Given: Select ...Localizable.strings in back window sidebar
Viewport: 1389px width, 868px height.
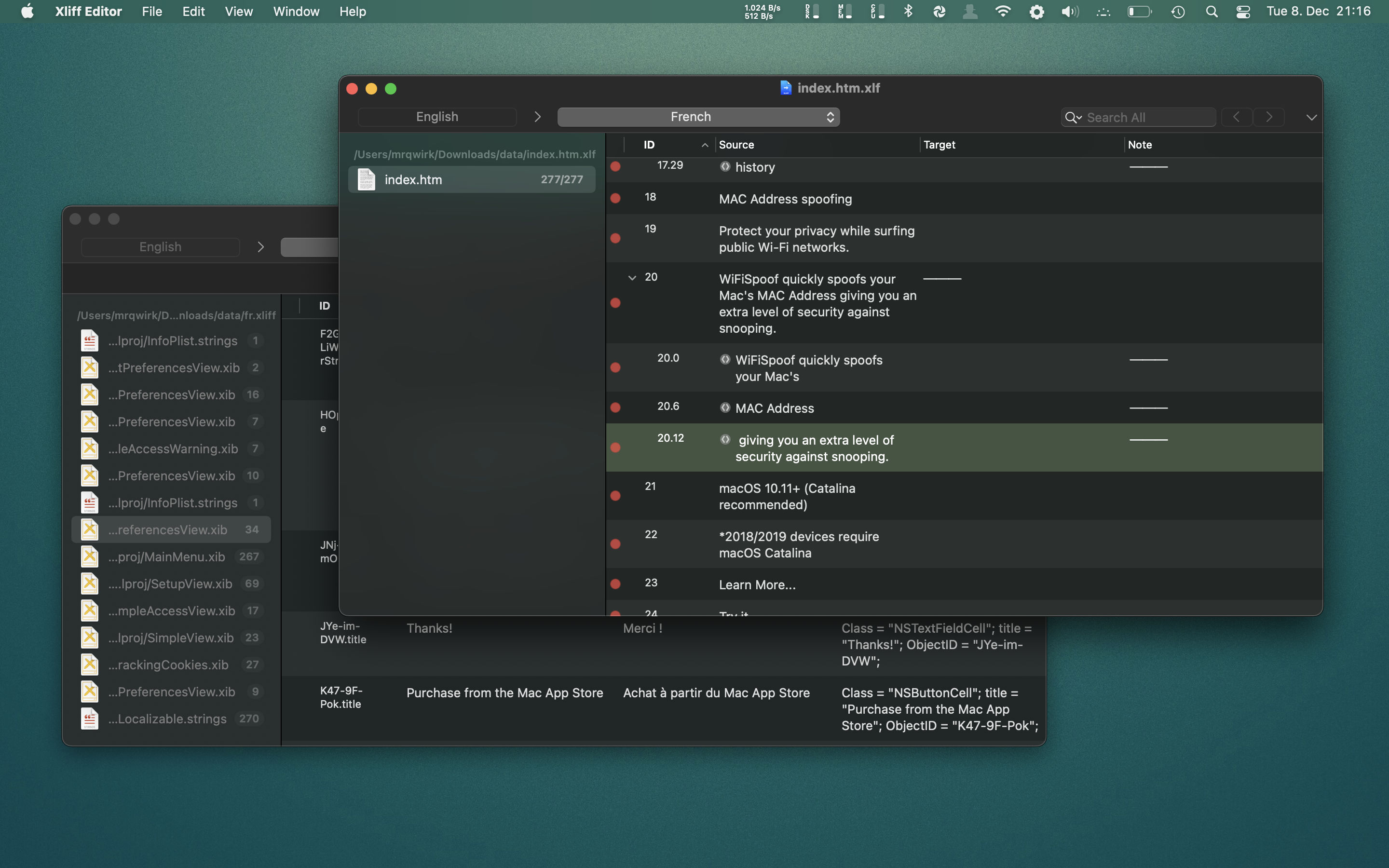Looking at the screenshot, I should pos(171,719).
